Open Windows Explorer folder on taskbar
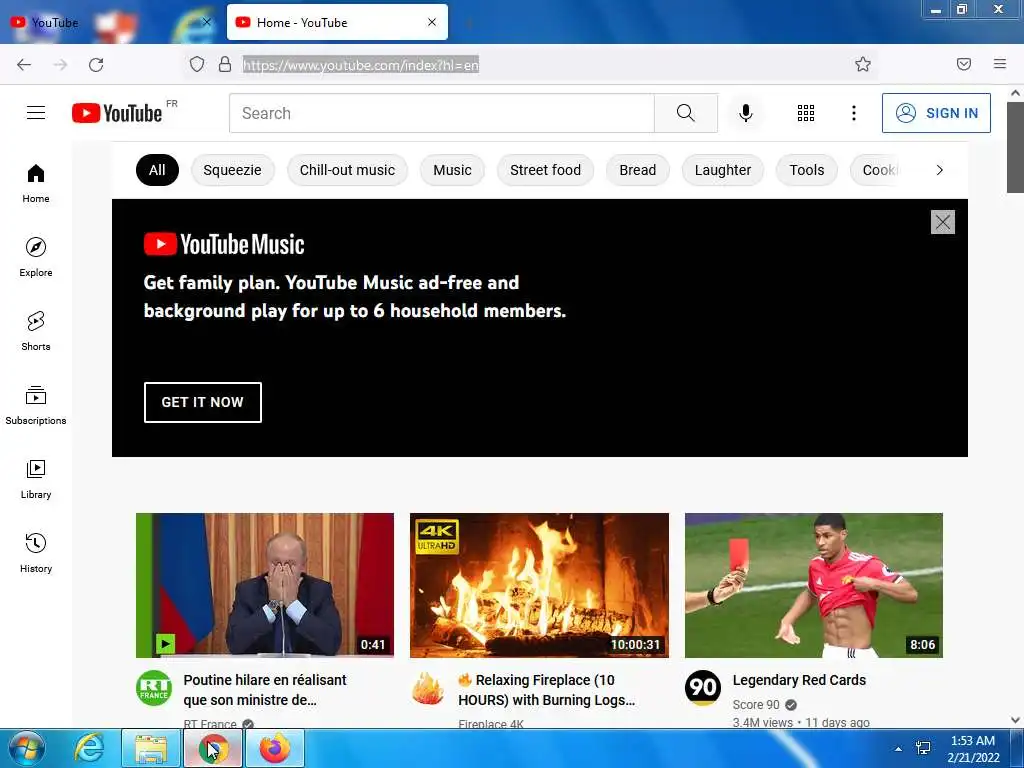 [151, 748]
